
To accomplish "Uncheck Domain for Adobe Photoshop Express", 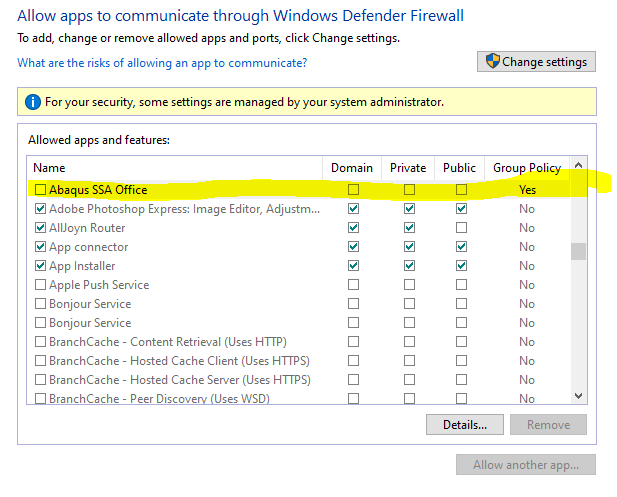I will coord(353,209).
